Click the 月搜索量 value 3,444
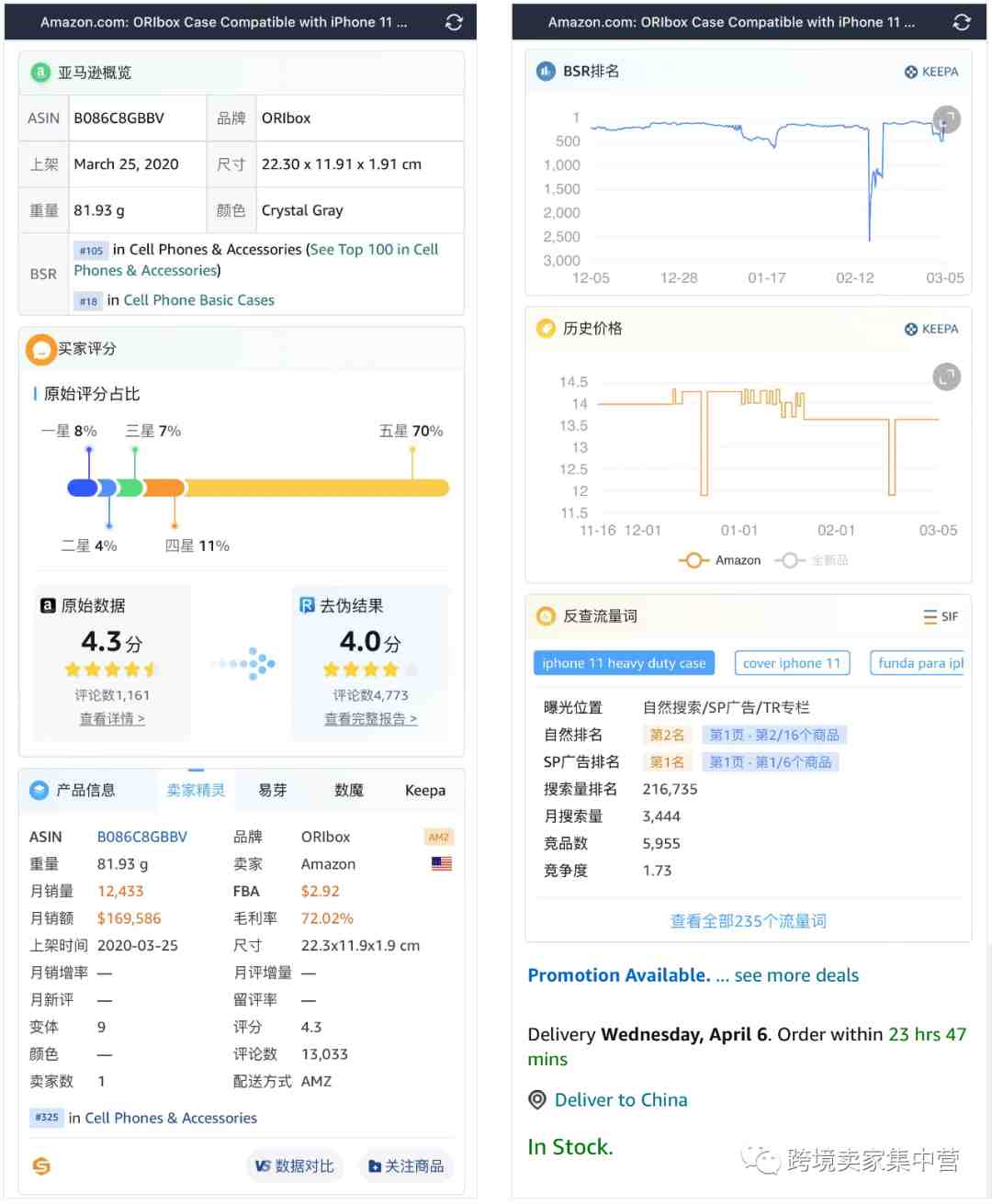 pyautogui.click(x=661, y=816)
